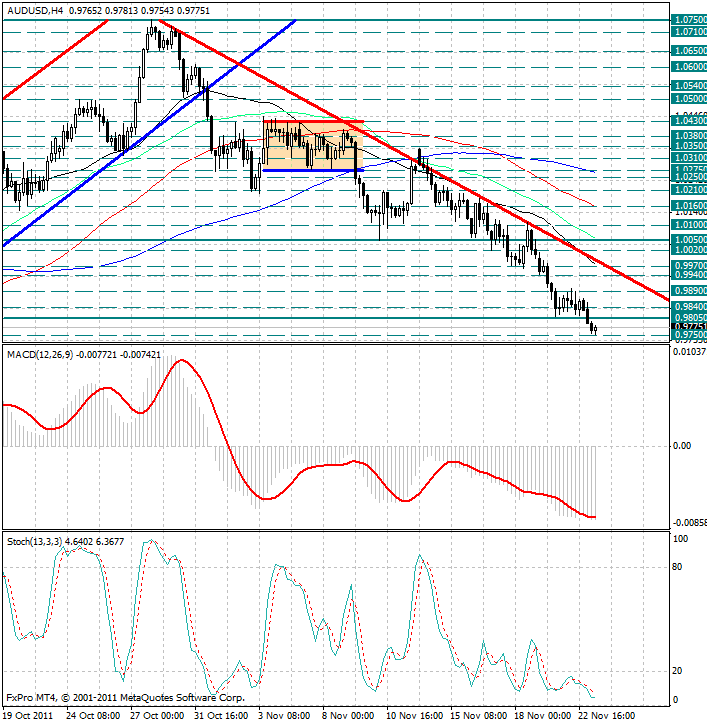707x723 pixels.
Task: Click the 27 Oct 00:00 time label
Action: pos(157,716)
